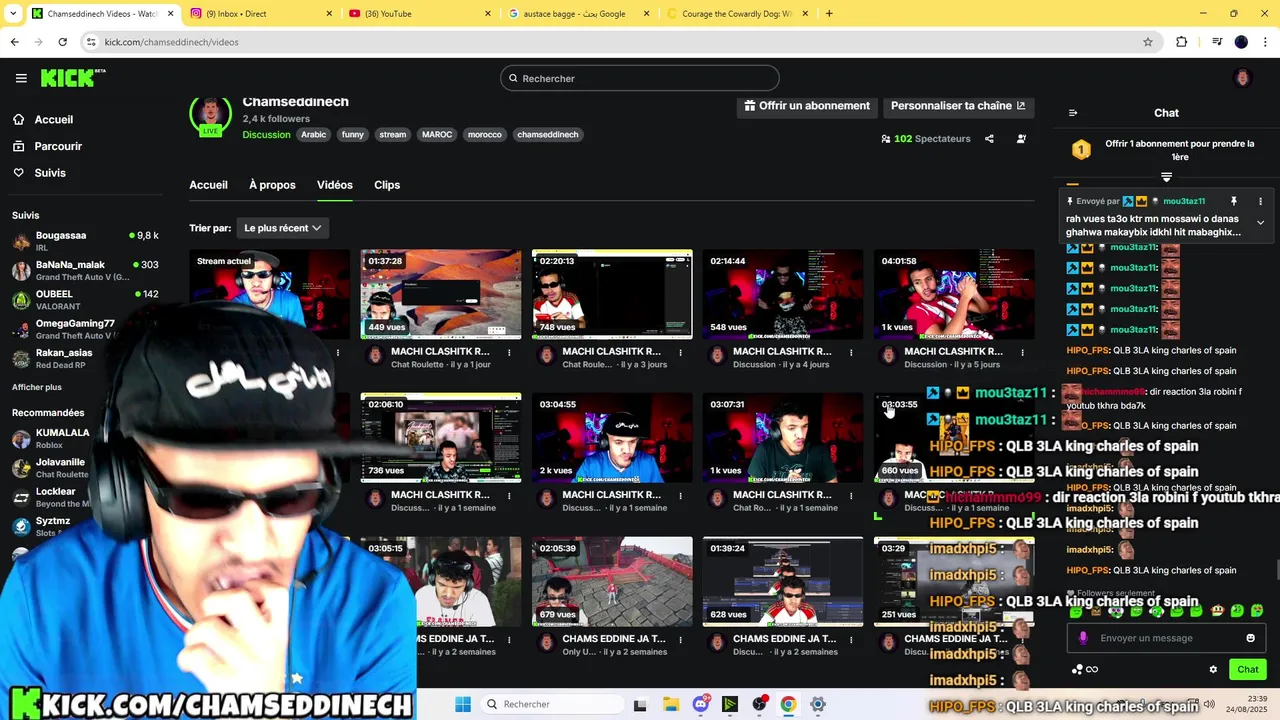Switch to the À propos tab

click(x=272, y=185)
